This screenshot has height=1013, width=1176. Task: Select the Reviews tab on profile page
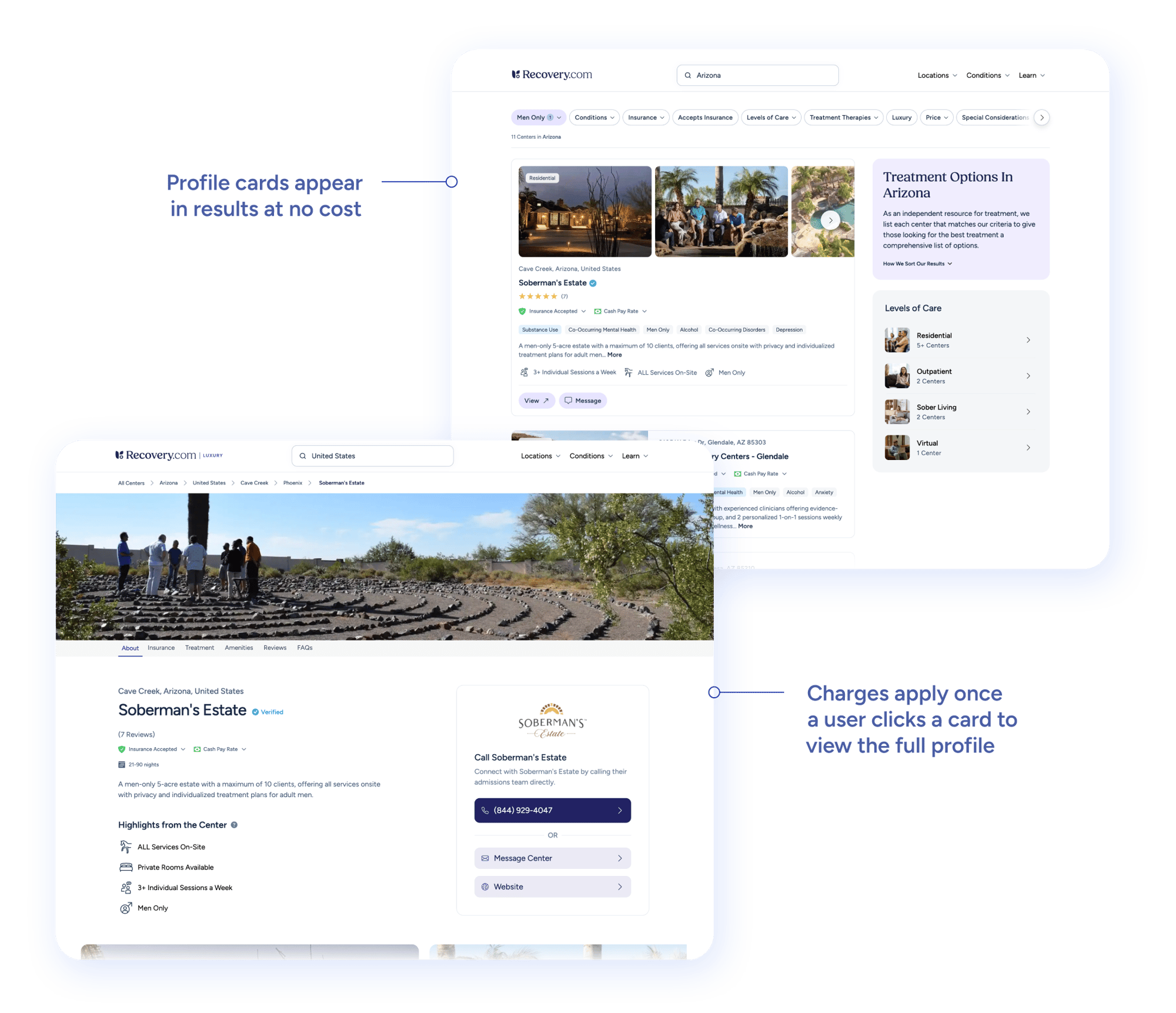click(x=276, y=649)
